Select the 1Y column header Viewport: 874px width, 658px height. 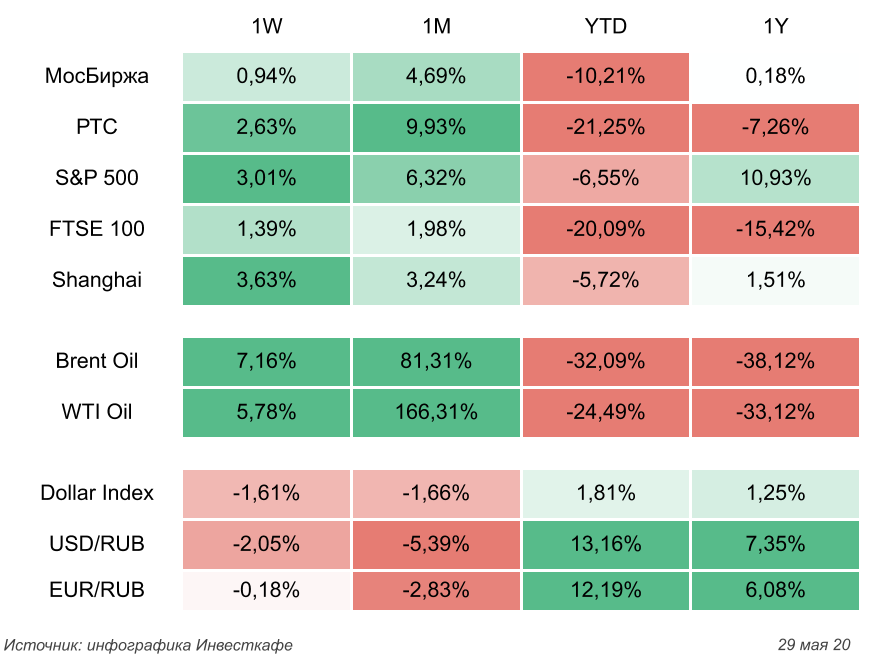[x=775, y=27]
